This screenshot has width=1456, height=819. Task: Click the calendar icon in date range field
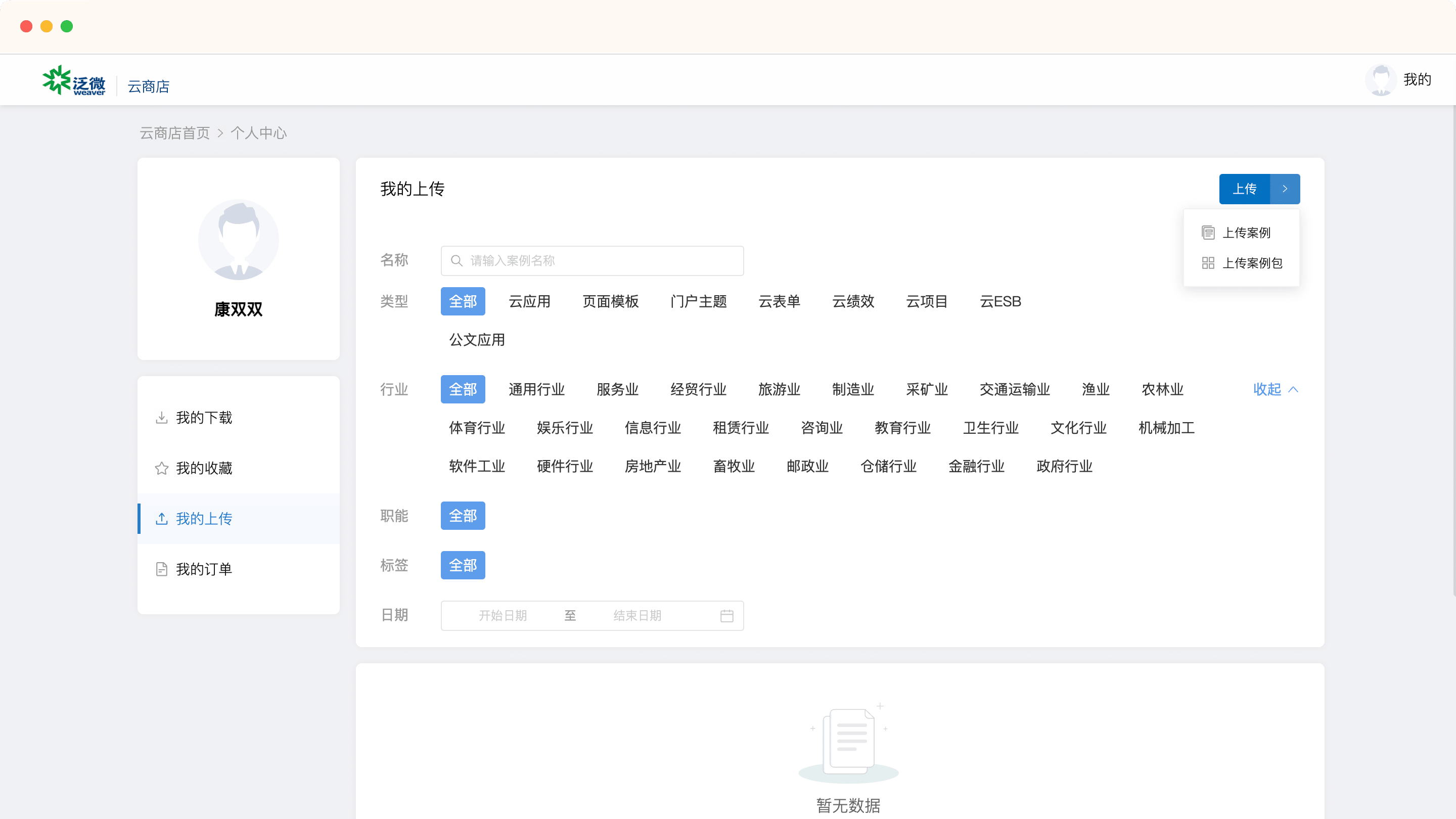[727, 616]
